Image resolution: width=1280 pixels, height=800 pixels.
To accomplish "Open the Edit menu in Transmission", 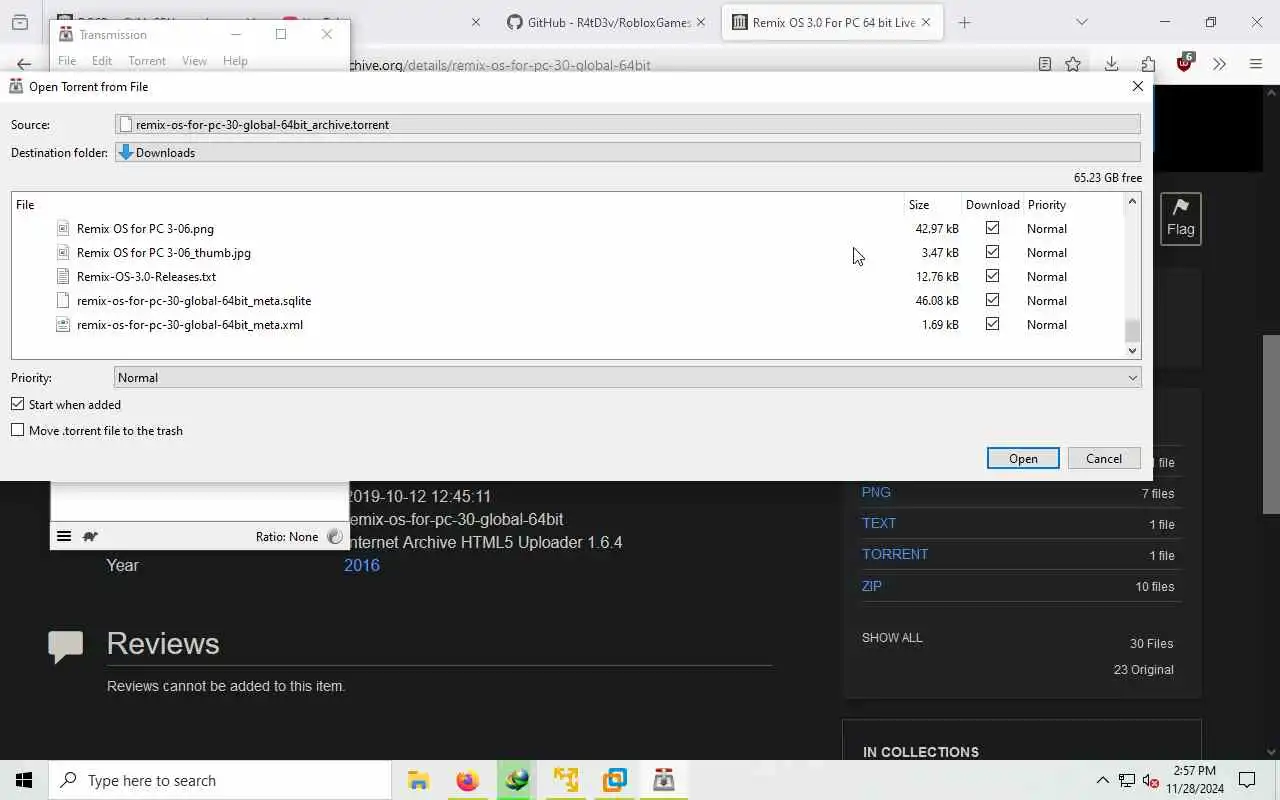I will [102, 61].
